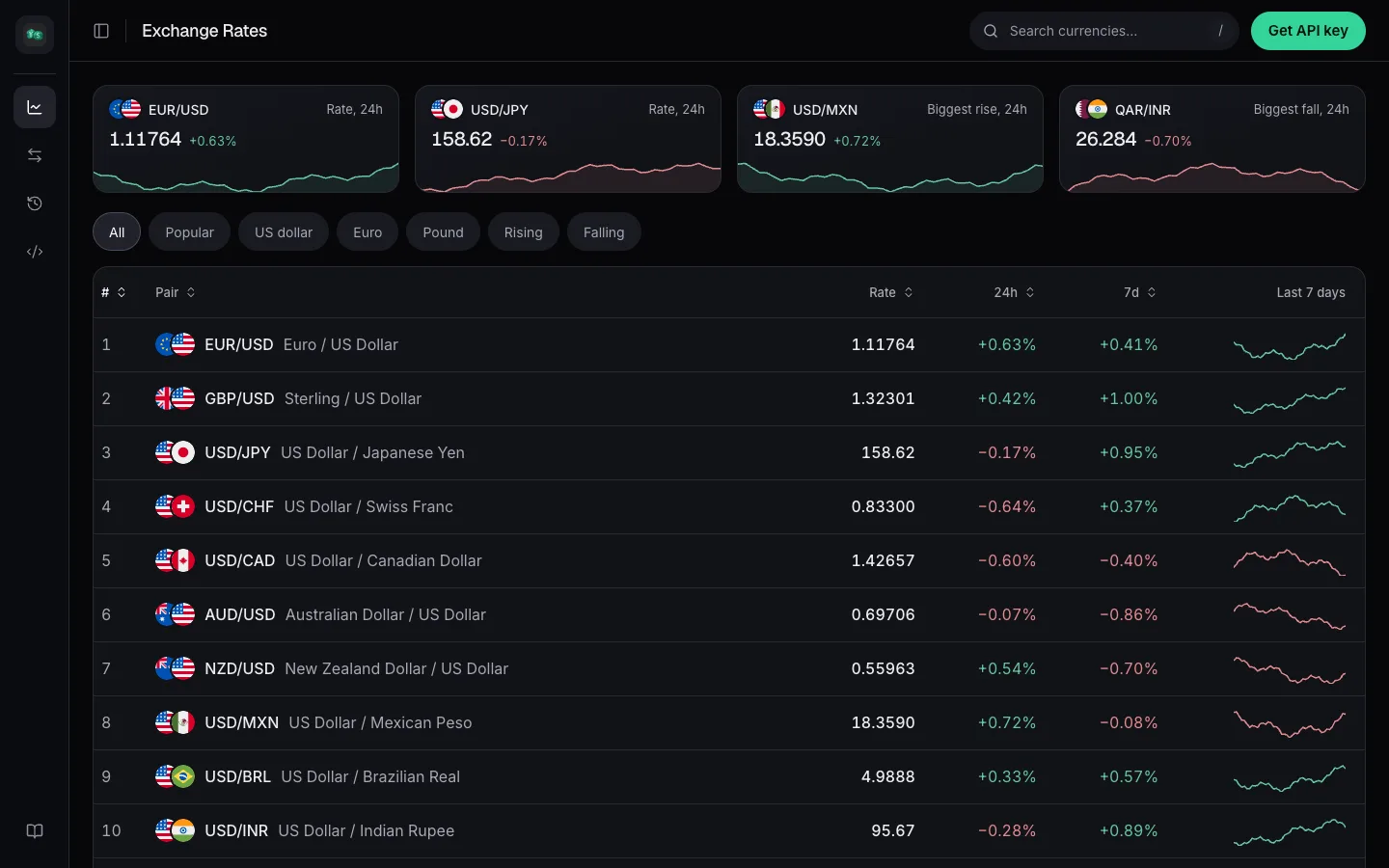Click the GBP/USD flag pair icon
Screen dimensions: 1389x868
coord(176,398)
